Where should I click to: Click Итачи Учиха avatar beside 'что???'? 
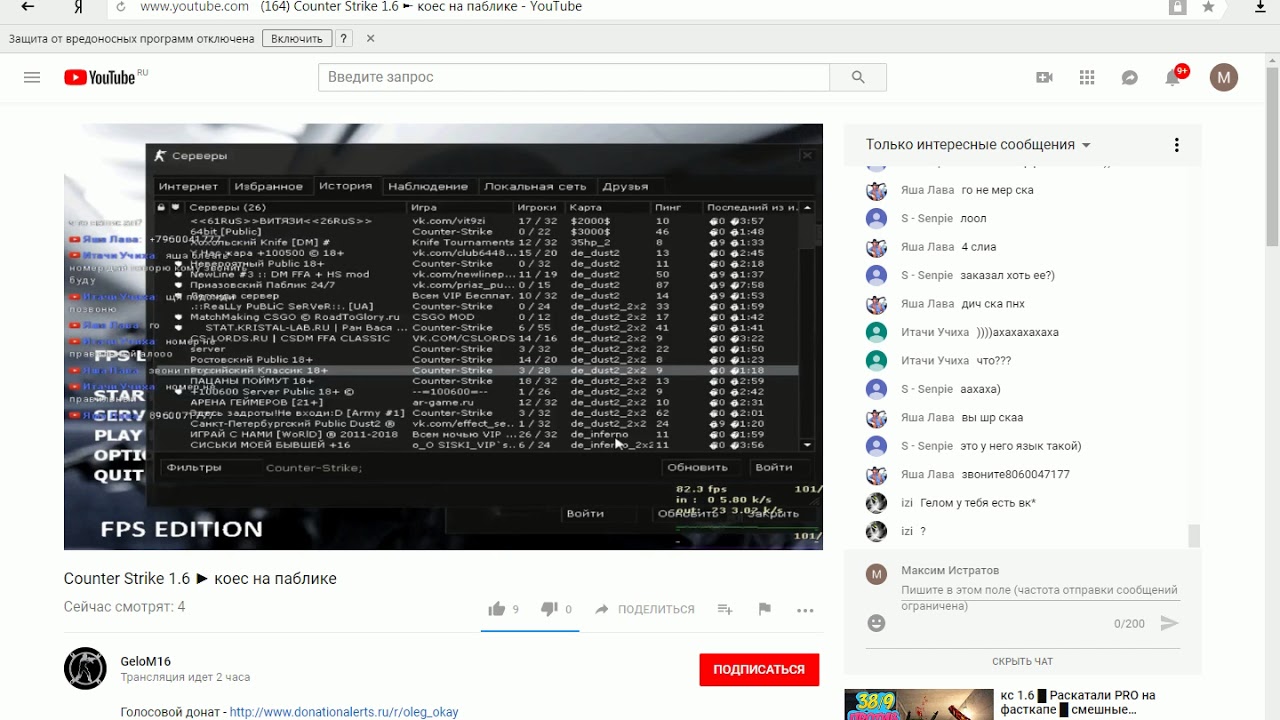[877, 361]
